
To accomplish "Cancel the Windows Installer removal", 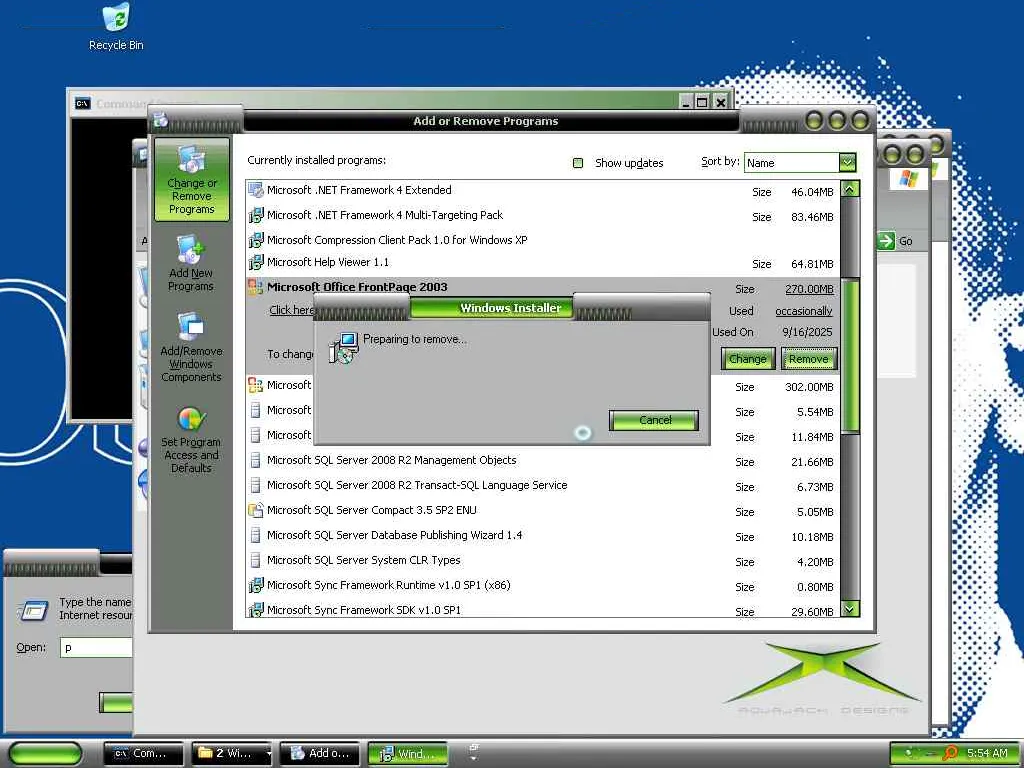I will coord(654,420).
